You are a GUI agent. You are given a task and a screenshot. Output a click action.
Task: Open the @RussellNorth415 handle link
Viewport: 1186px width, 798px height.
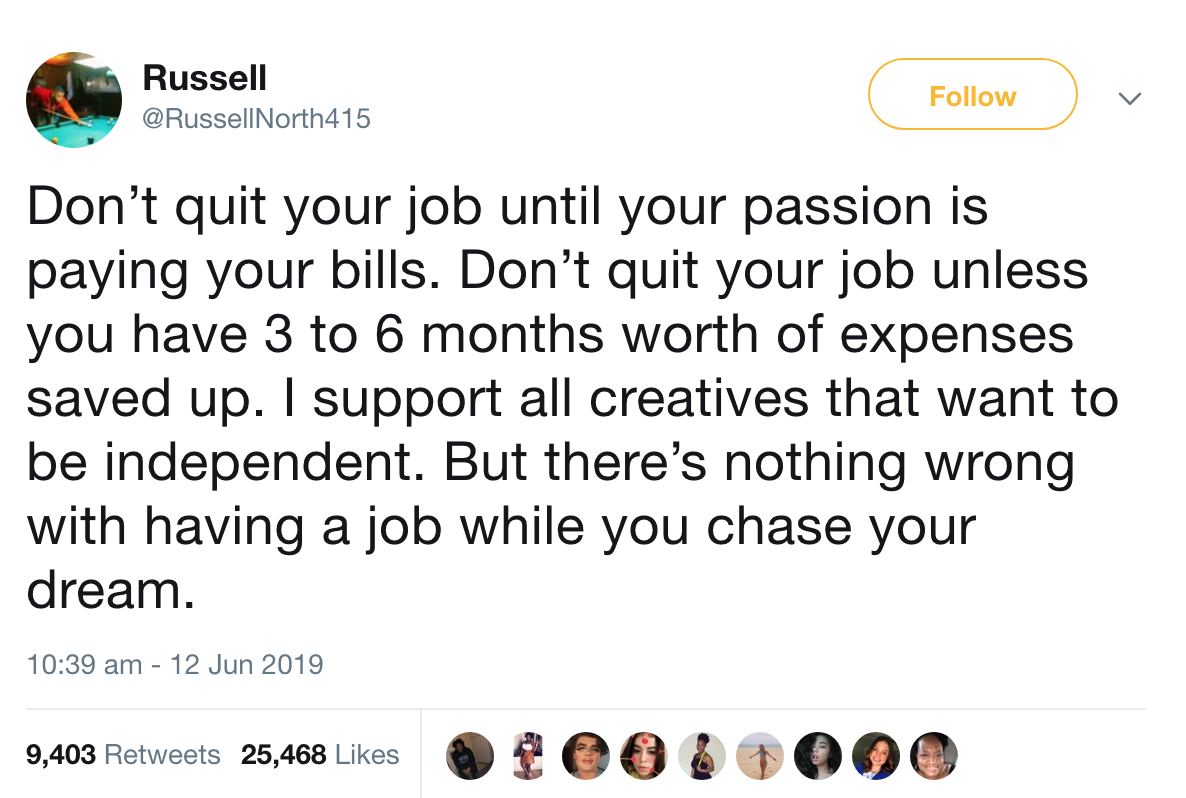[256, 118]
